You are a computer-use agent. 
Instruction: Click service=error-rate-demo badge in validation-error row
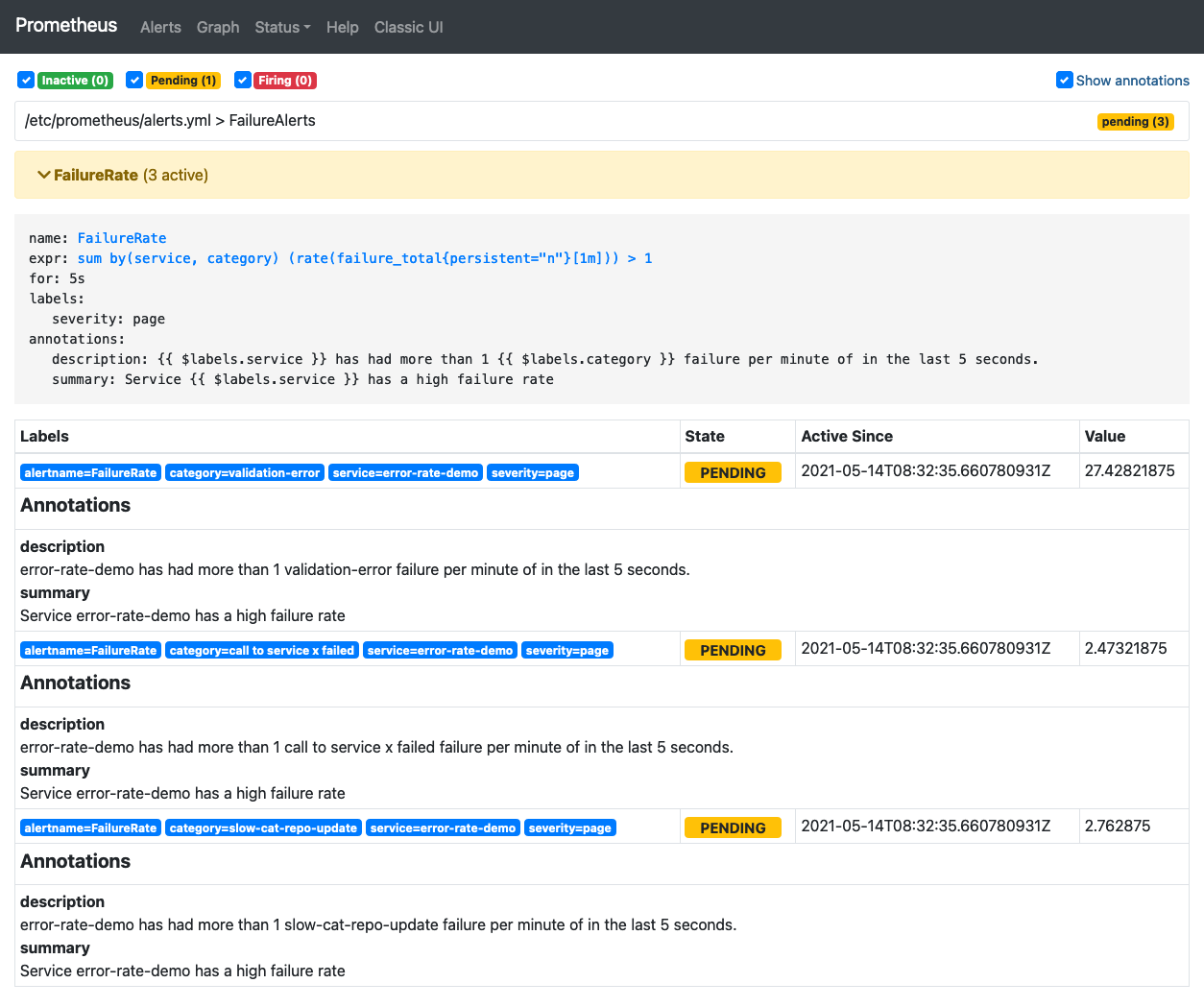405,473
